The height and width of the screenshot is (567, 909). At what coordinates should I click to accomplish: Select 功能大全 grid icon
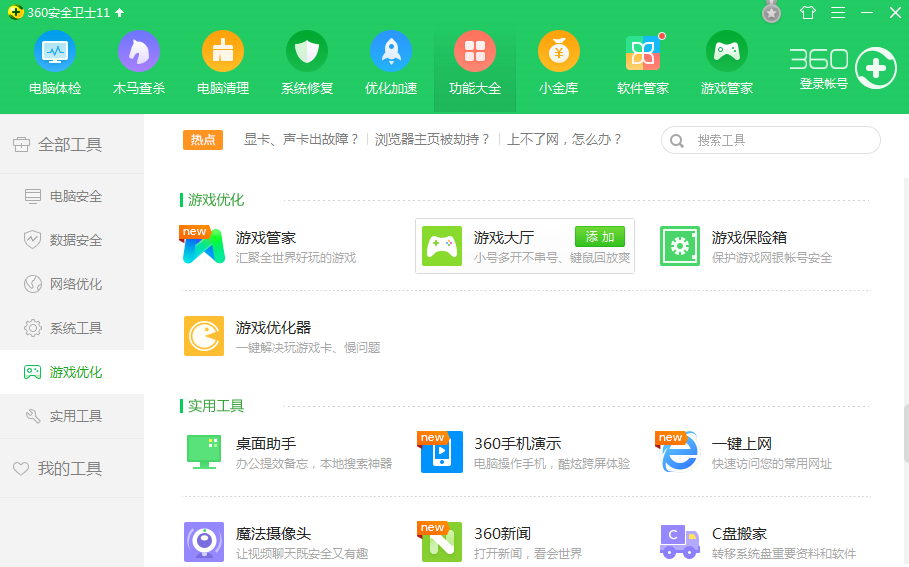[x=475, y=52]
